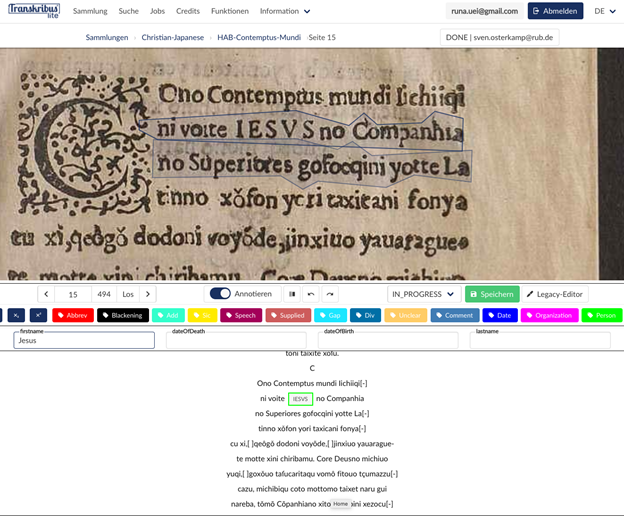Click transcription line 'te motte xini chiribamu'
Image resolution: width=624 pixels, height=516 pixels.
pyautogui.click(x=312, y=459)
